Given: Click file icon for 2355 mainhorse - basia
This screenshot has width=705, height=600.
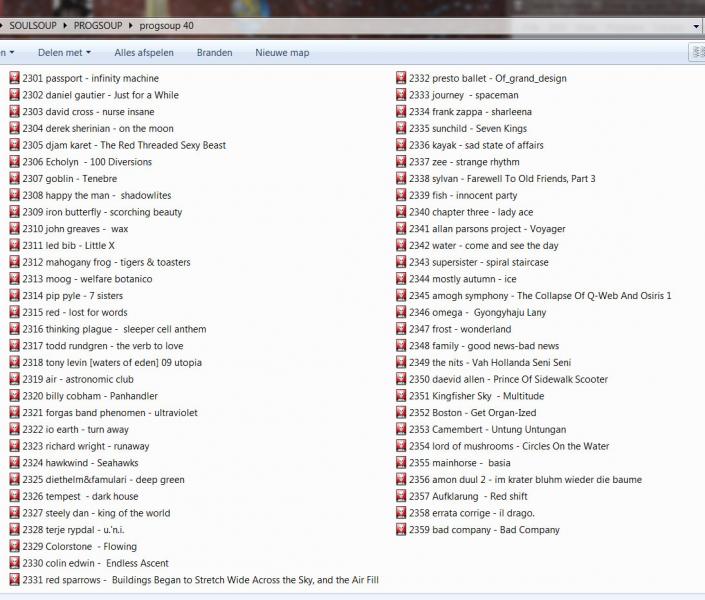Looking at the screenshot, I should click(401, 463).
